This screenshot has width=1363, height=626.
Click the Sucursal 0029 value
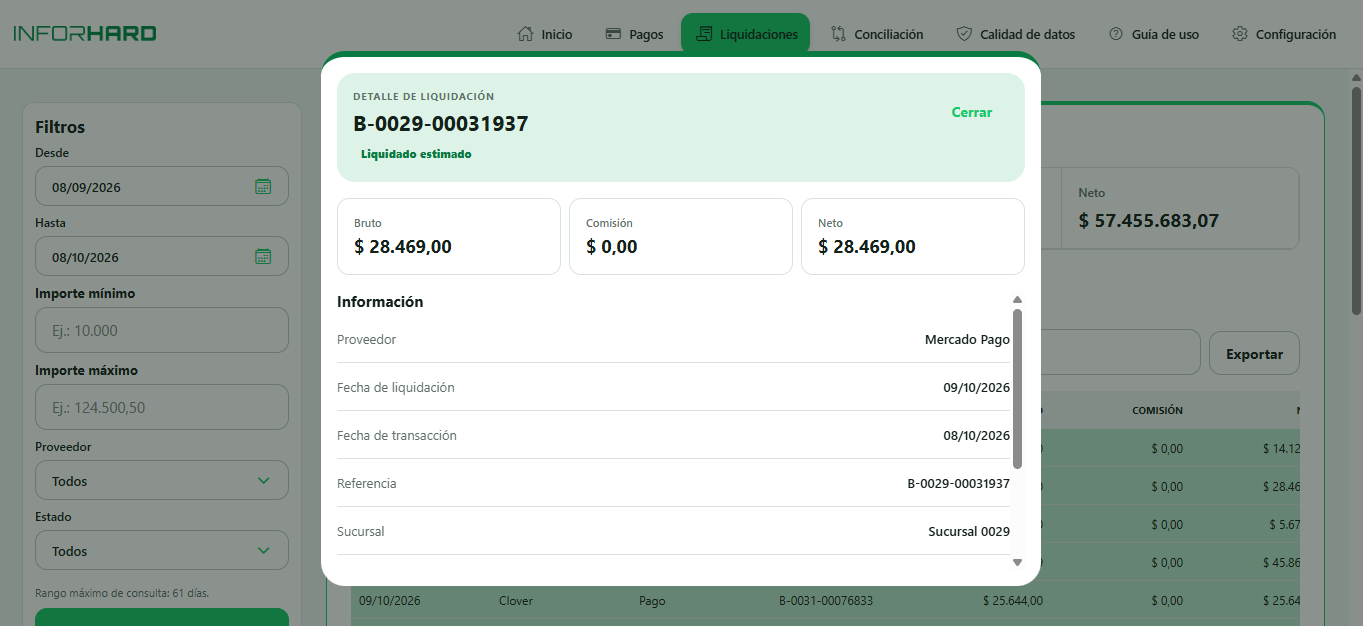click(969, 532)
